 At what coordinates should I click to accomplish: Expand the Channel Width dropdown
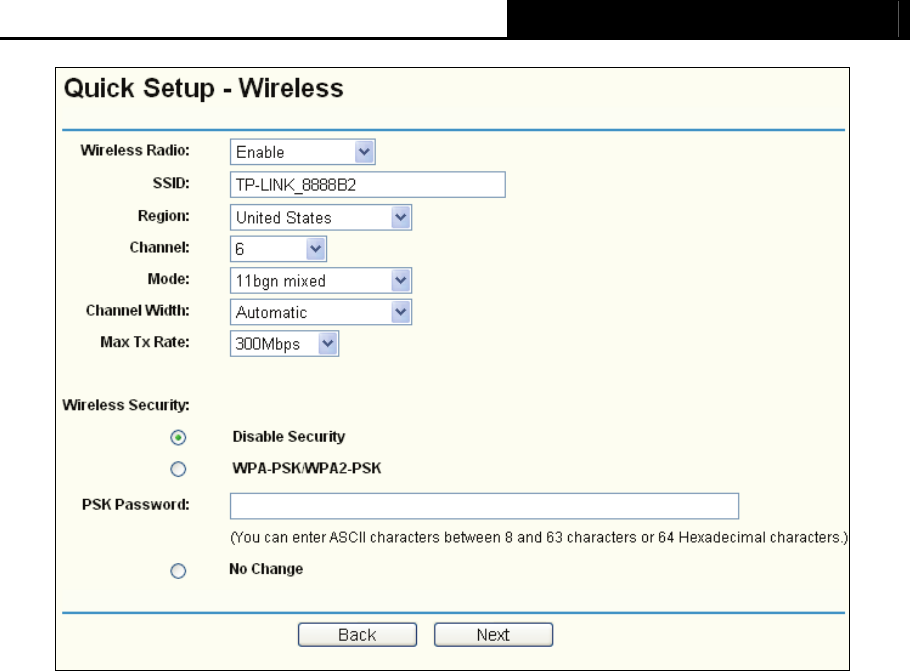(321, 312)
